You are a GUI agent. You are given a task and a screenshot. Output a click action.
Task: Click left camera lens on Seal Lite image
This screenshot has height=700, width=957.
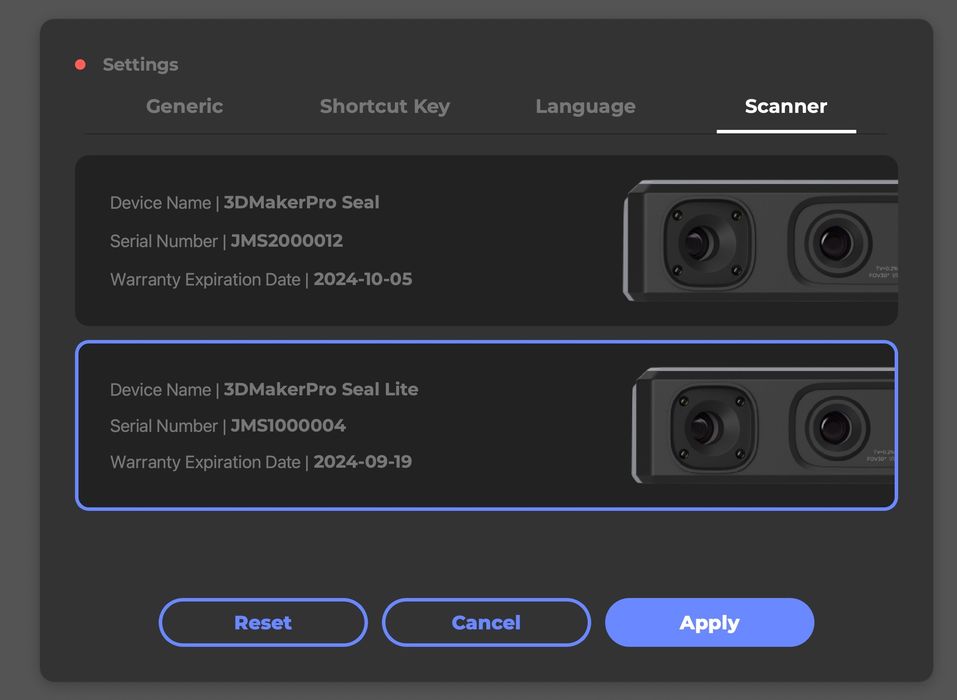707,427
